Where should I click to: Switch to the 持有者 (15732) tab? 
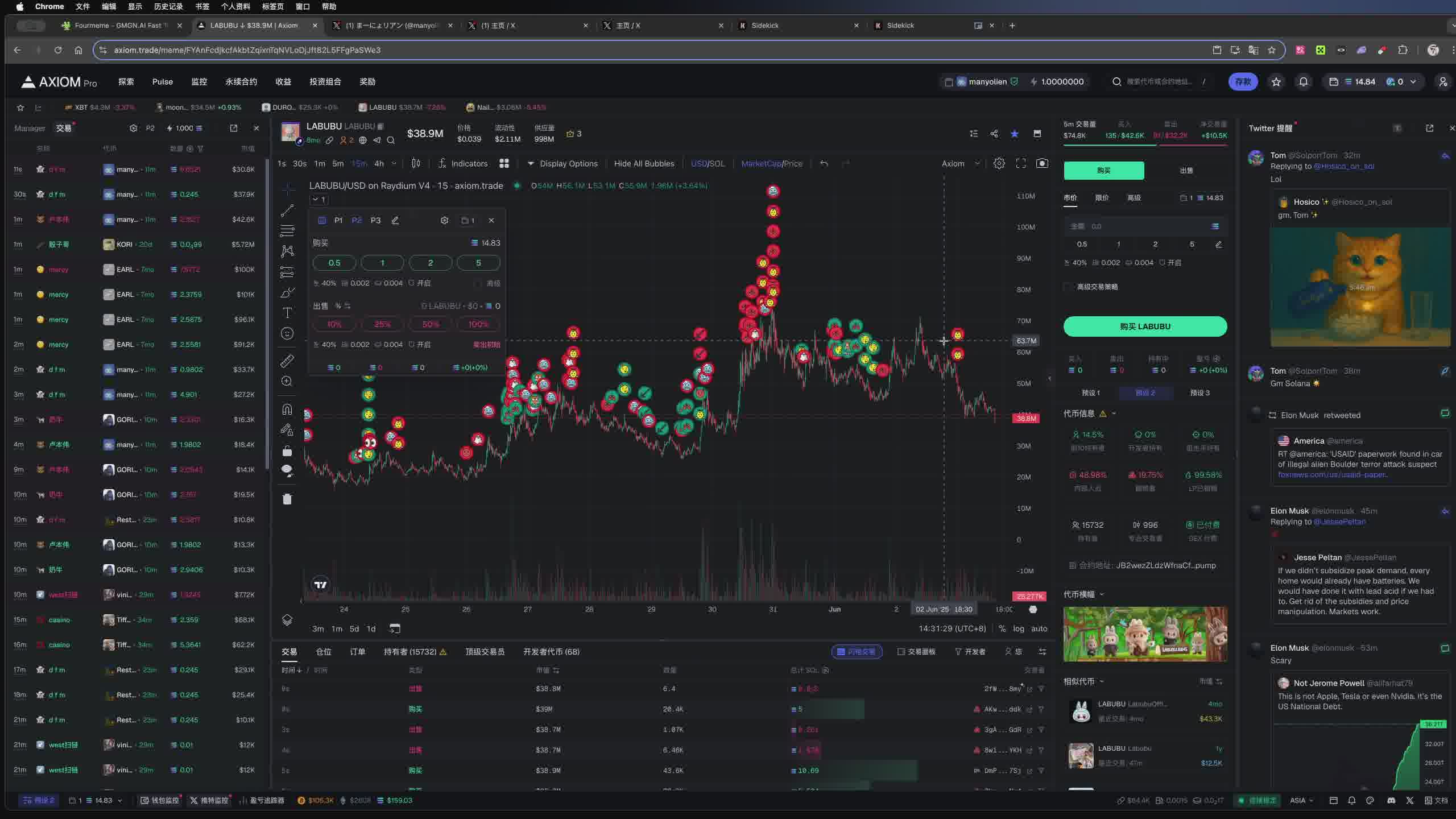(x=415, y=652)
